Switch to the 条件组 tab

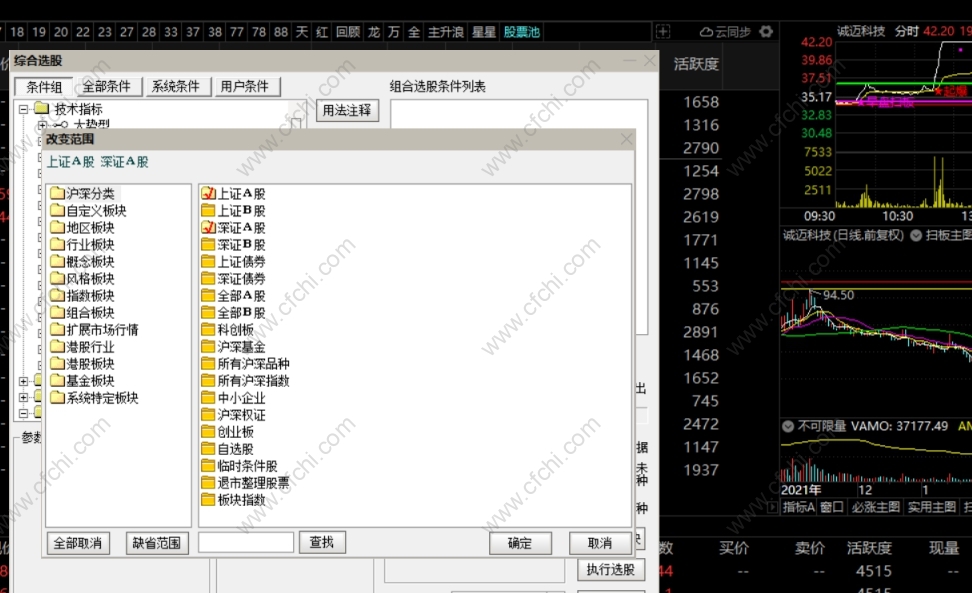43,87
